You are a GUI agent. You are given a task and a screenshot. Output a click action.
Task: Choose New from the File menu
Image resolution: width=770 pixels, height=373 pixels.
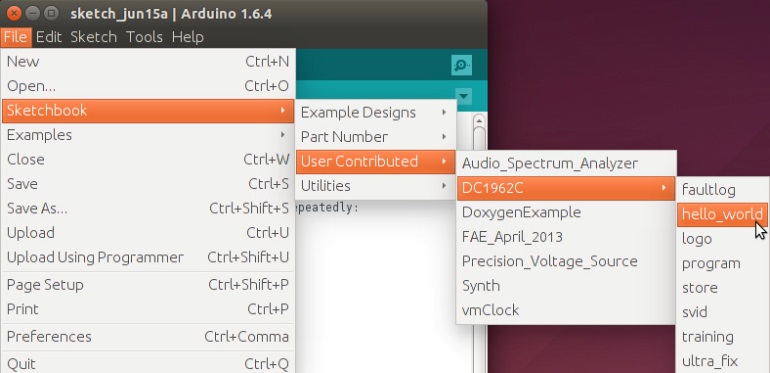point(148,61)
